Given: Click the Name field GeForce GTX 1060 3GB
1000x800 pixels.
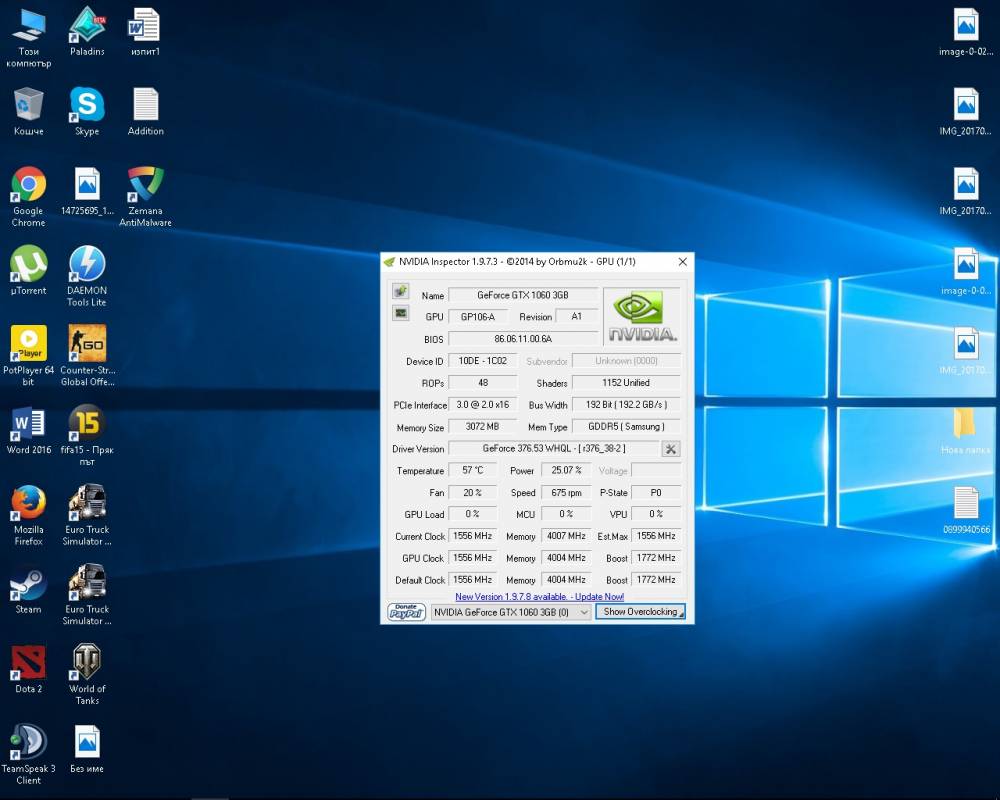Looking at the screenshot, I should 522,295.
